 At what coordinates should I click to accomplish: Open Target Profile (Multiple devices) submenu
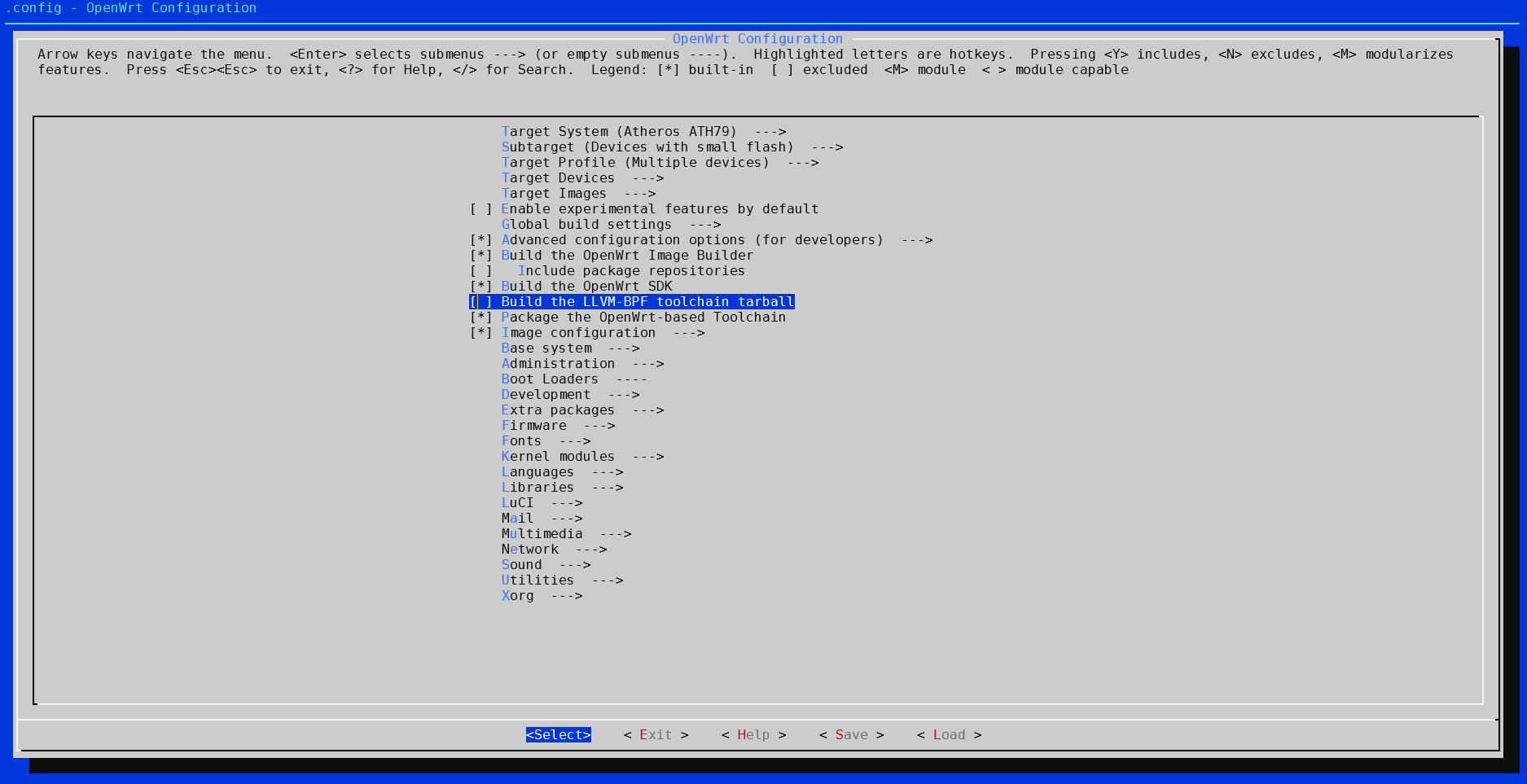point(660,163)
